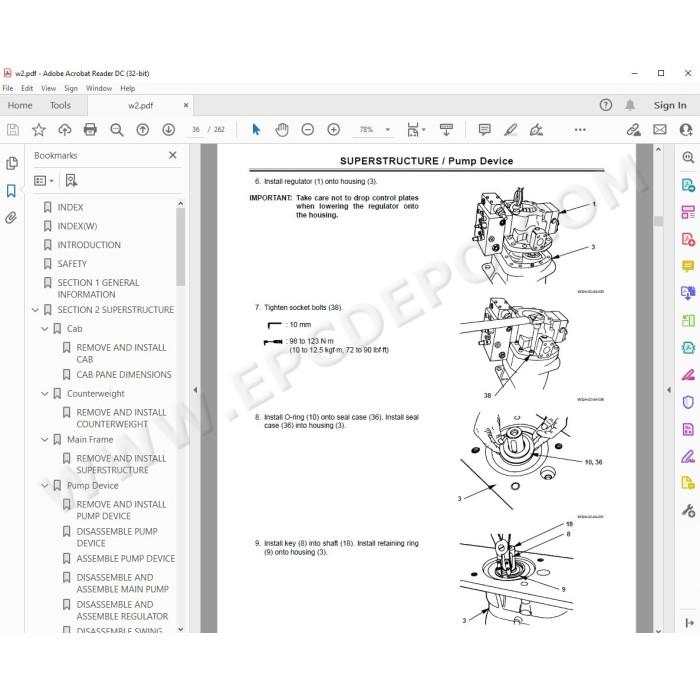Go to next page arrow
The image size is (700, 700).
click(x=168, y=129)
